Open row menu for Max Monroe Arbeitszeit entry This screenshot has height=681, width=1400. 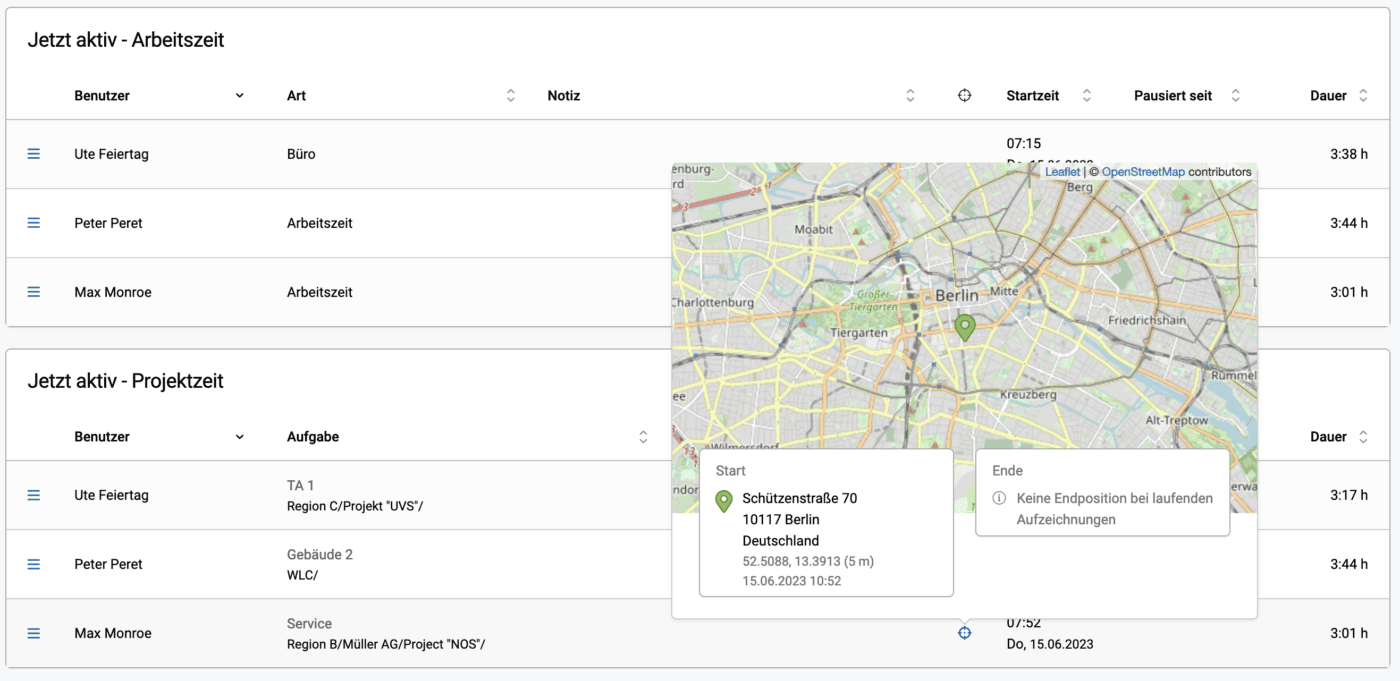[x=33, y=292]
